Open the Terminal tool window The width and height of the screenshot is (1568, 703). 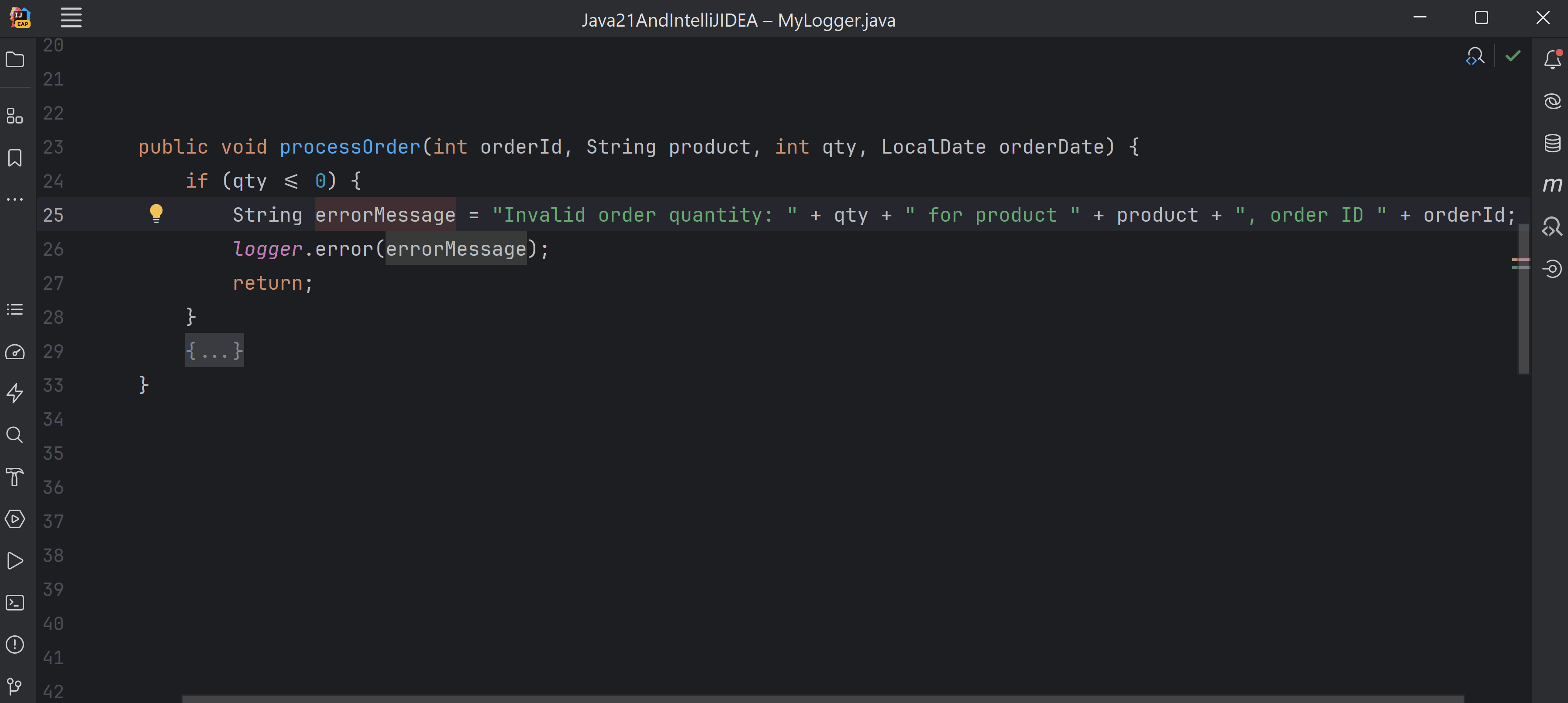[x=14, y=602]
